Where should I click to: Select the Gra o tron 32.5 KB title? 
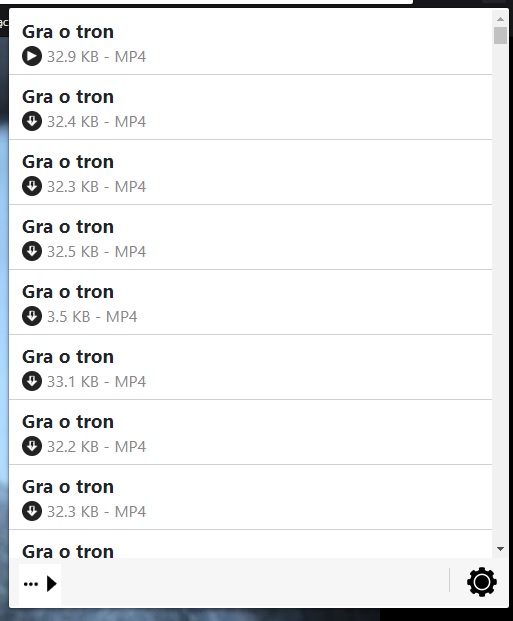pyautogui.click(x=68, y=227)
